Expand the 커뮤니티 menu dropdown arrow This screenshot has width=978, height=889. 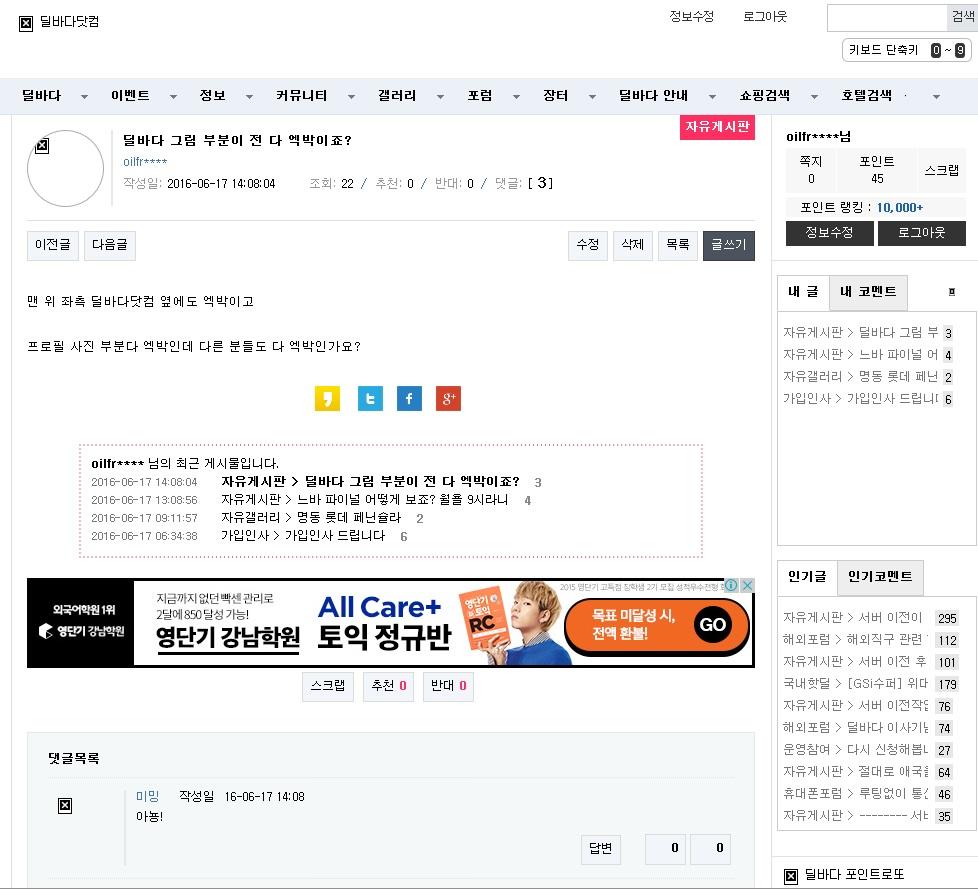(x=351, y=97)
